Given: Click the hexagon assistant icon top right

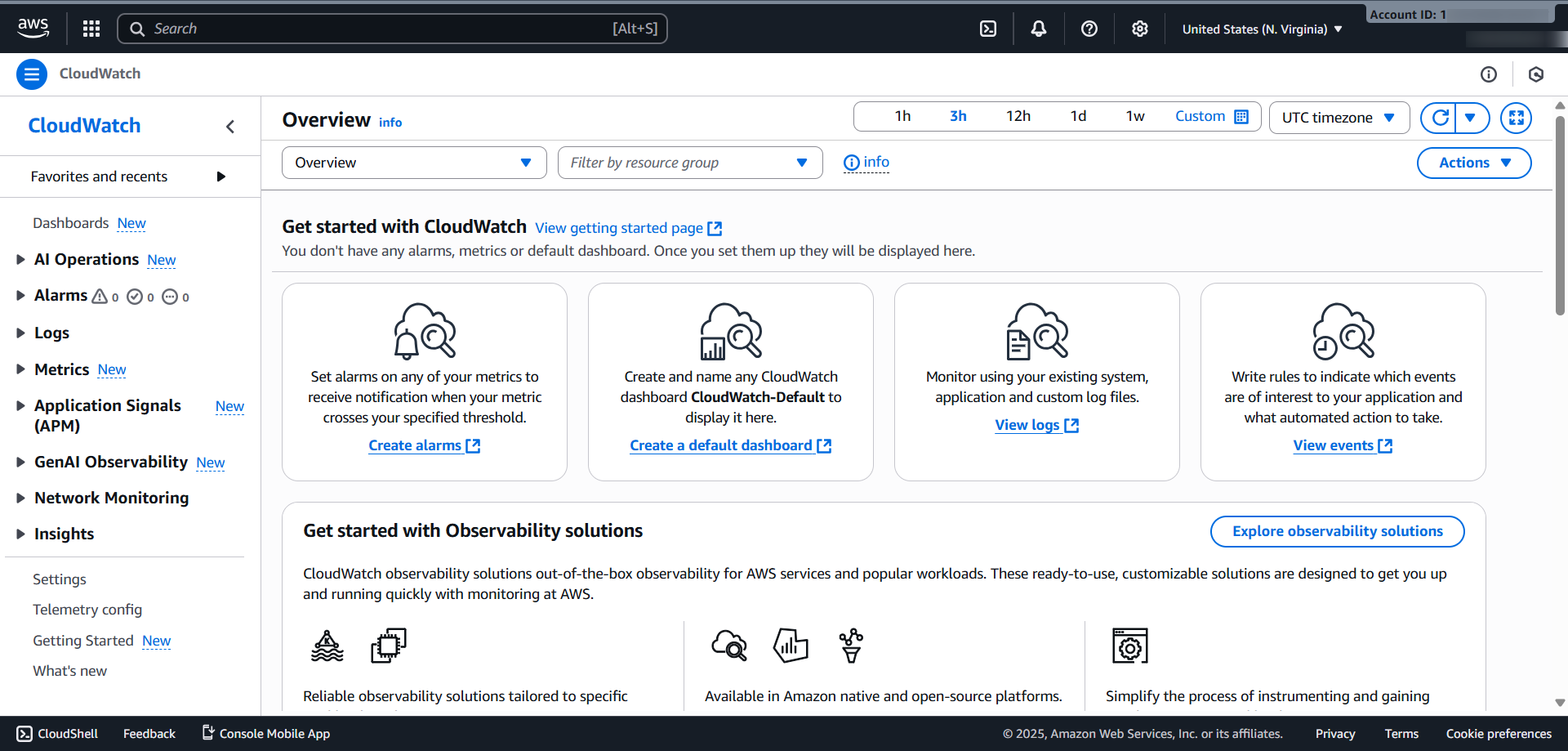Looking at the screenshot, I should pyautogui.click(x=1536, y=74).
